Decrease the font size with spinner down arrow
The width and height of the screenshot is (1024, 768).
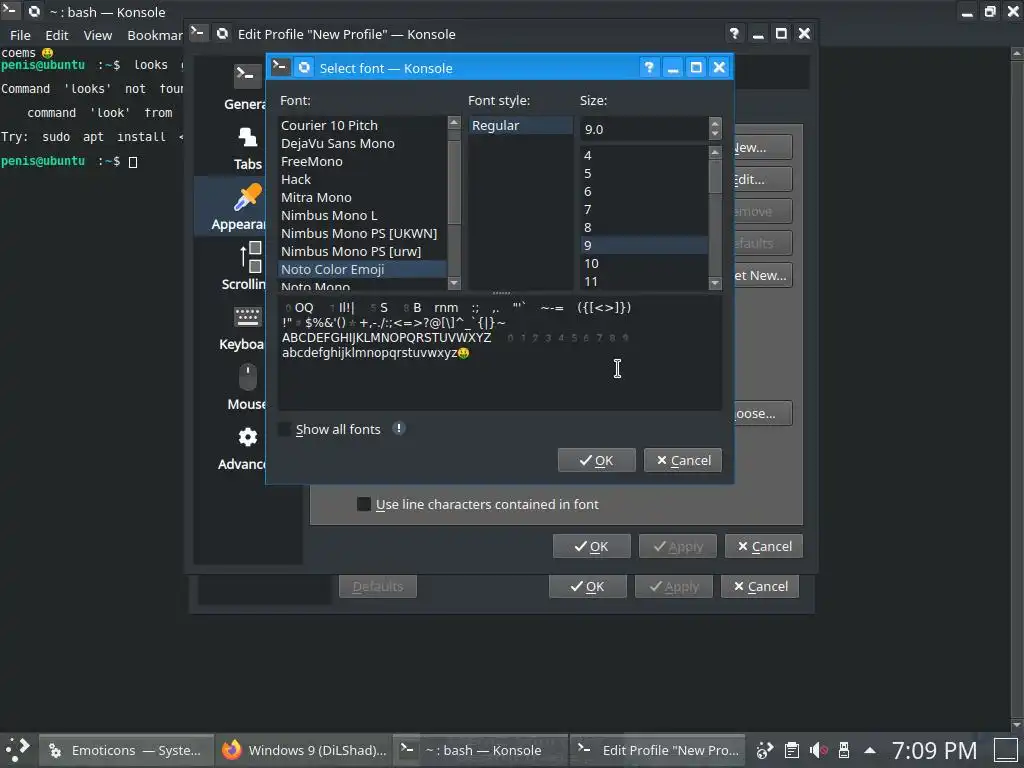coord(715,134)
